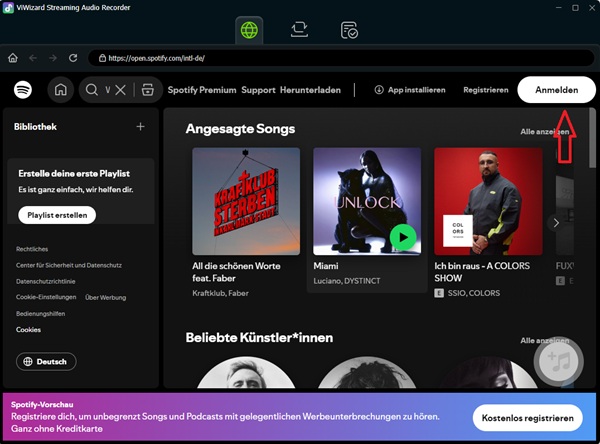Screen dimensions: 600x444
Task: Click song title Miami
Action: tap(326, 266)
